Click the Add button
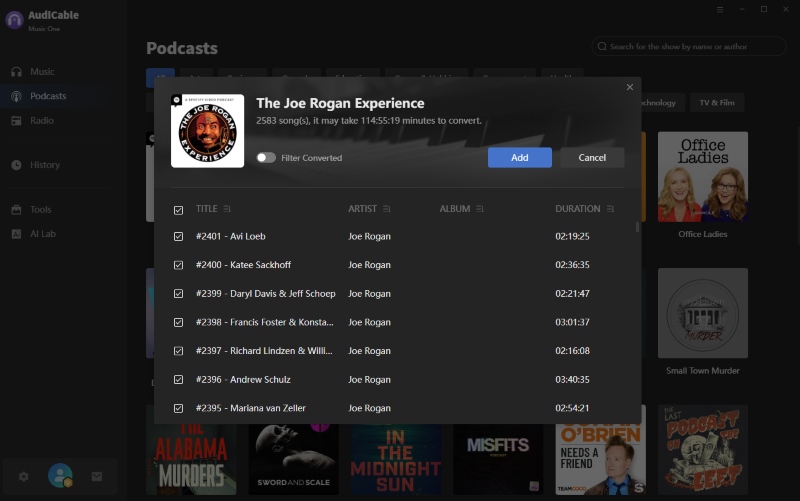 [519, 158]
